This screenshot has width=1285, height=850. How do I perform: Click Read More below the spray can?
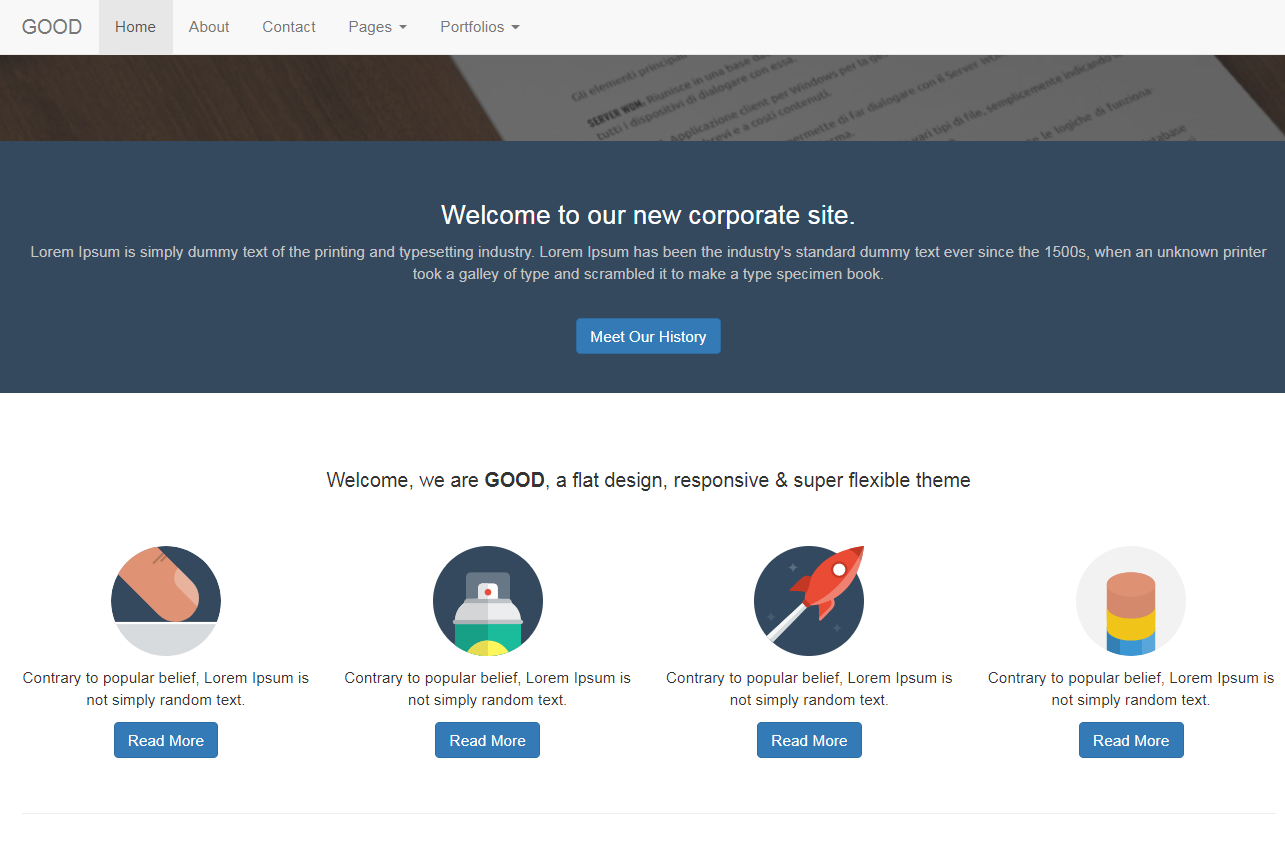[x=487, y=741]
